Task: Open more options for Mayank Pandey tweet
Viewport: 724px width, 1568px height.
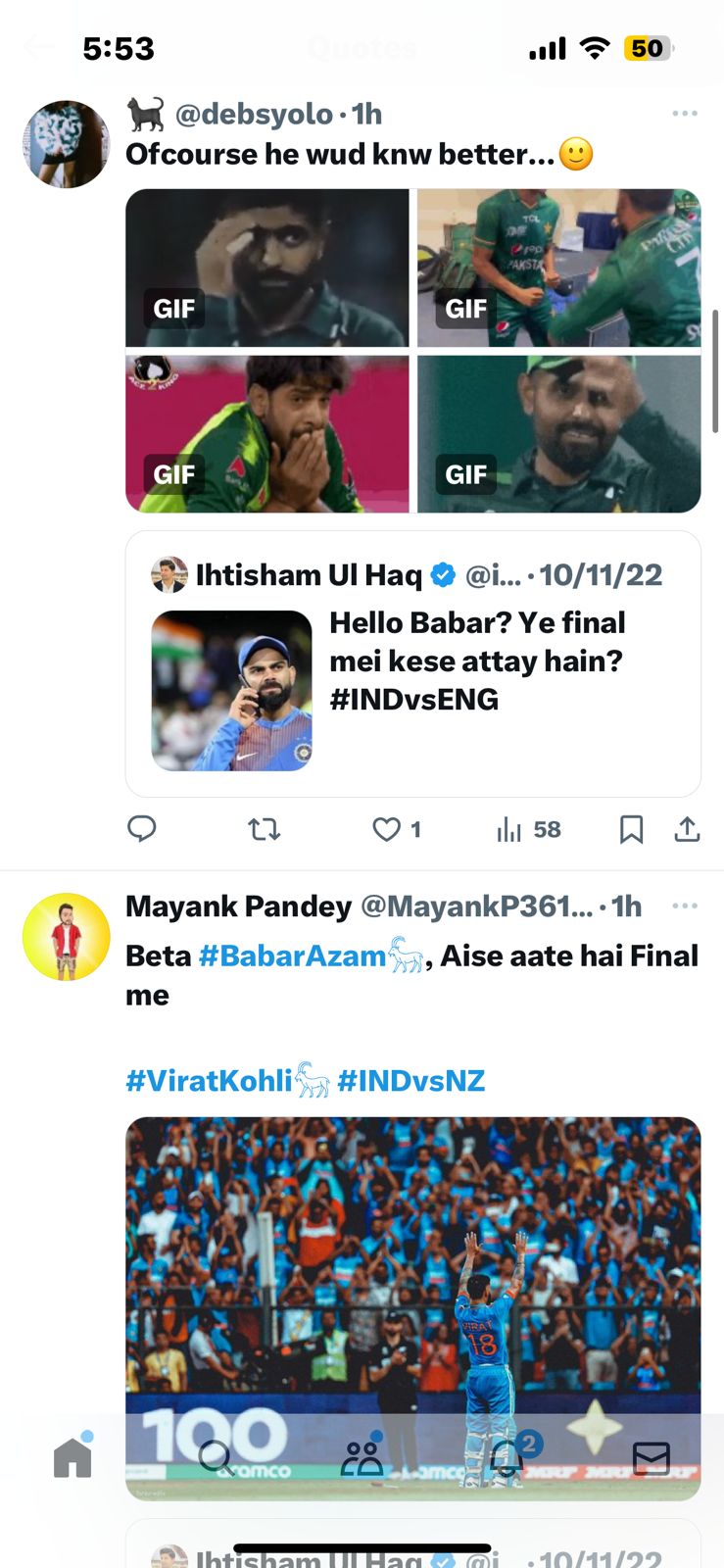Action: click(685, 906)
